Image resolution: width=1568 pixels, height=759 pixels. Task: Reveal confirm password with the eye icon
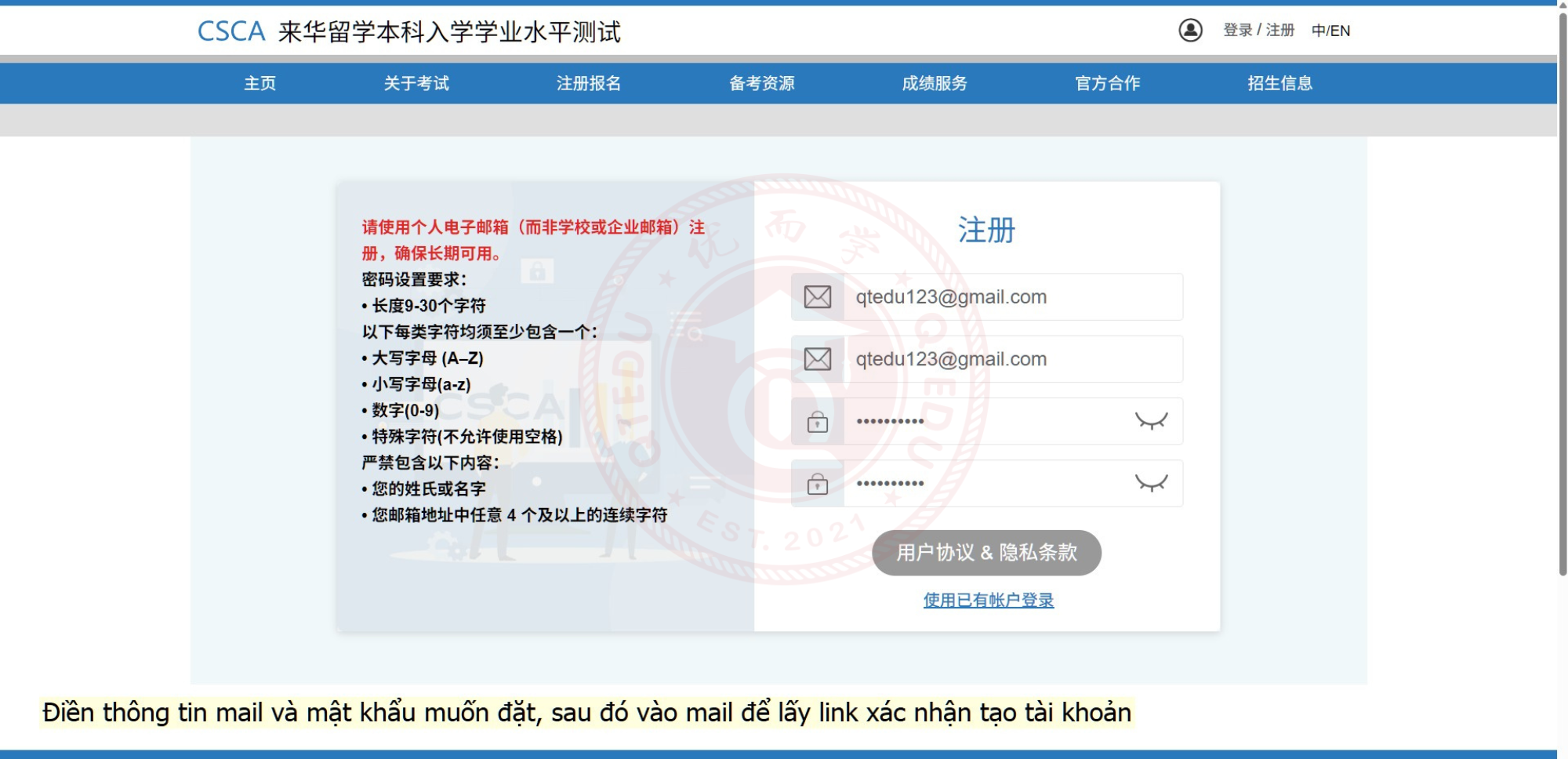click(1151, 483)
